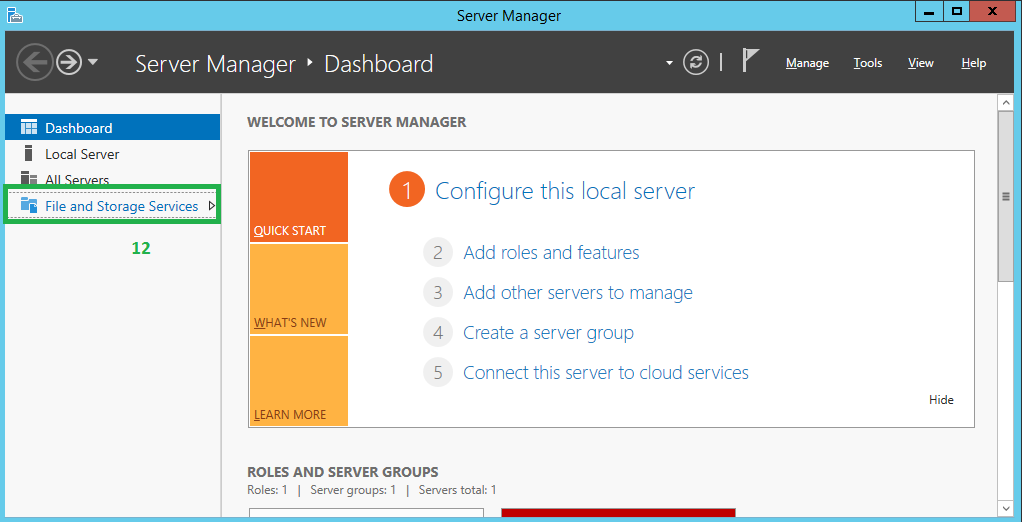Click the vertical scrollbar thumb
The width and height of the screenshot is (1022, 522).
1006,195
